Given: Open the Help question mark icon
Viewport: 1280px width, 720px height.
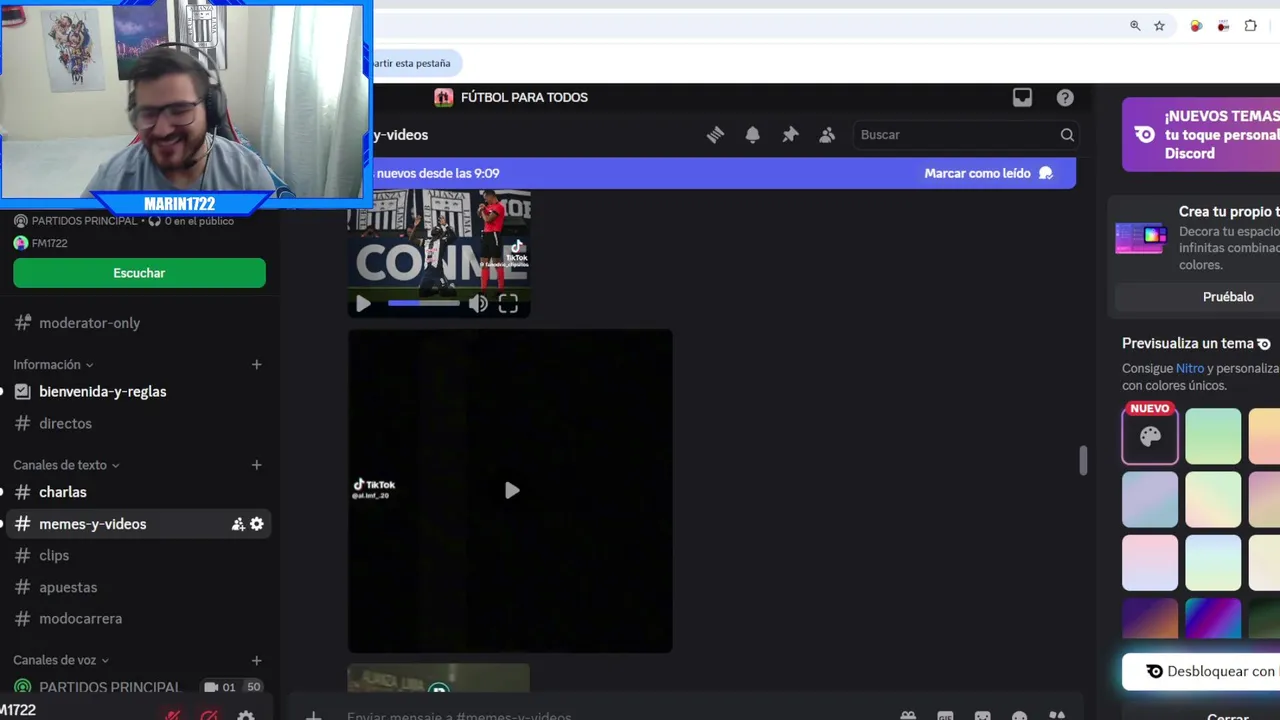Looking at the screenshot, I should (1065, 97).
